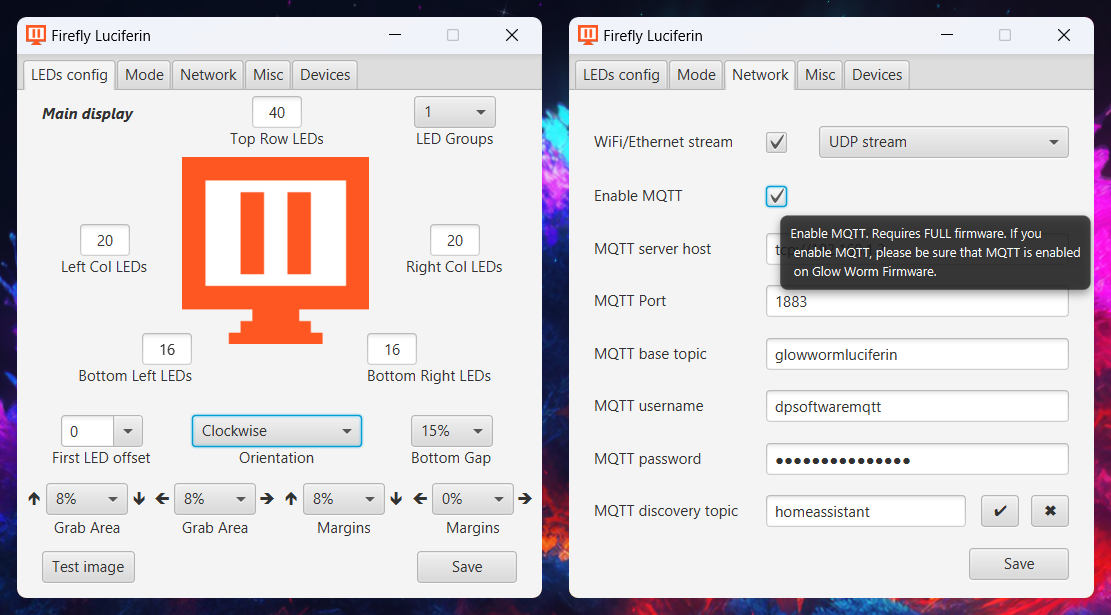Viewport: 1111px width, 615px height.
Task: Open Network tab in left window
Action: (x=208, y=75)
